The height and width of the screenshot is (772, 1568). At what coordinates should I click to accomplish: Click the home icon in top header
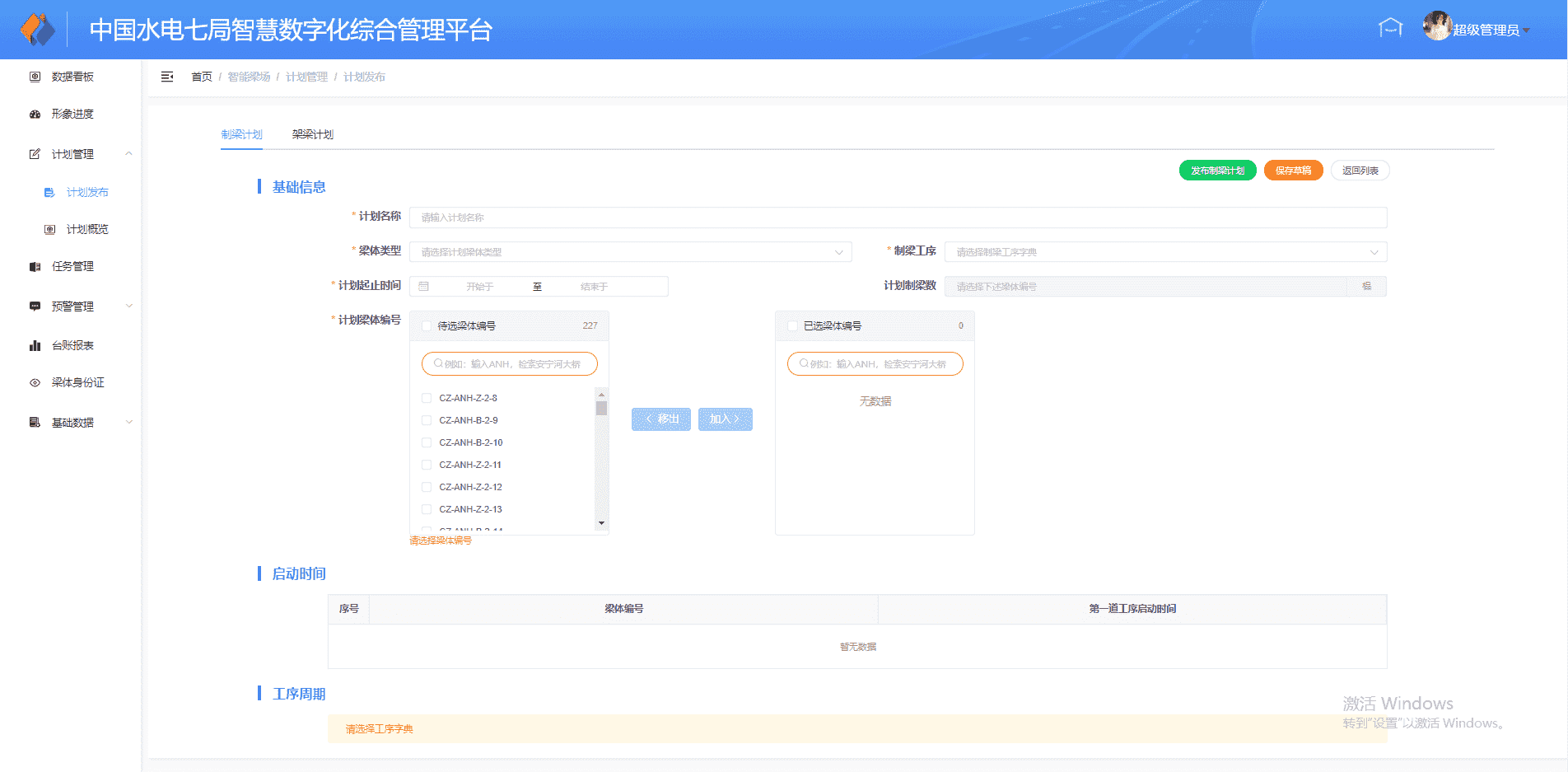click(x=1390, y=29)
